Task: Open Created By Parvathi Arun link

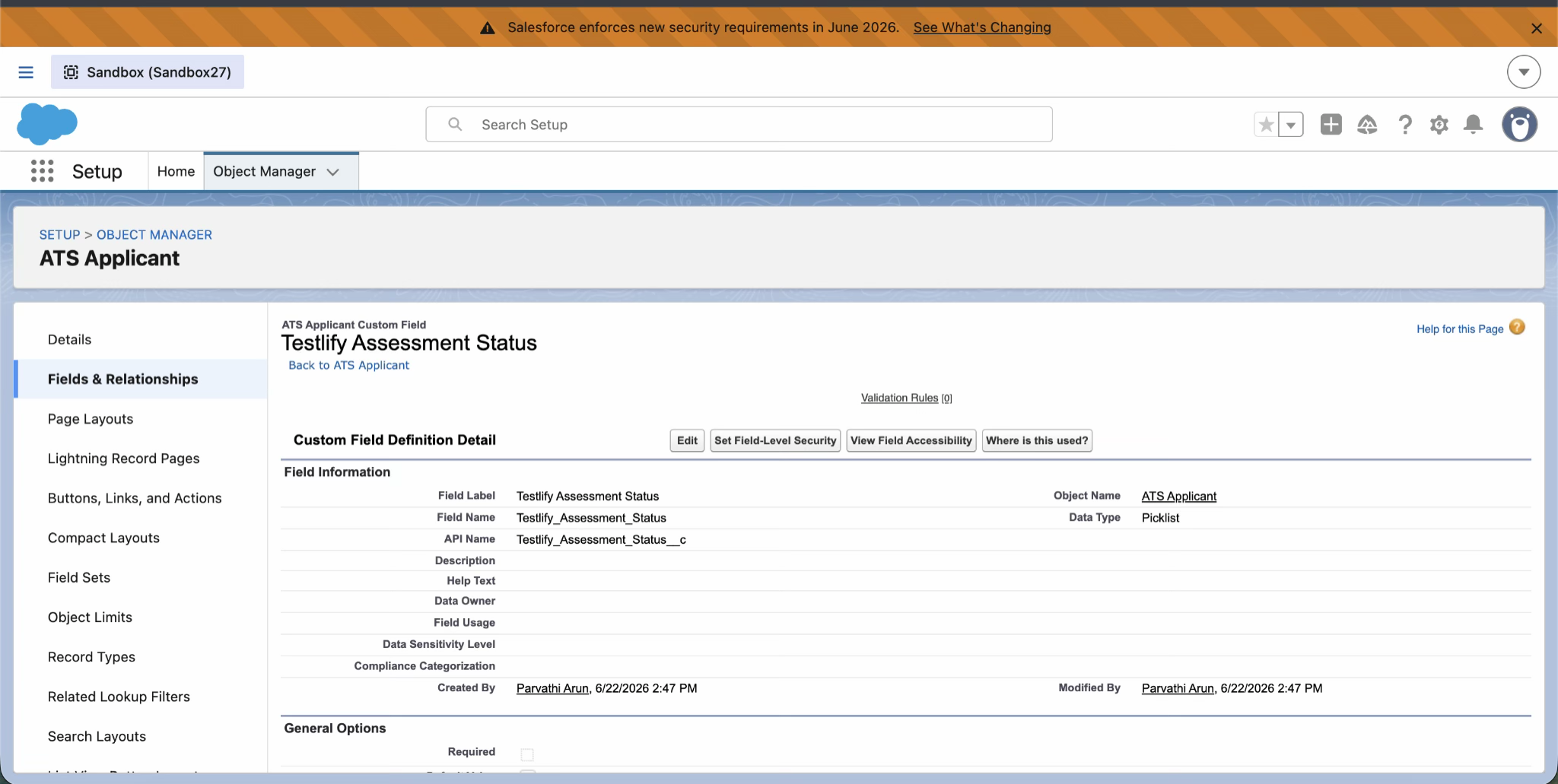Action: pyautogui.click(x=552, y=688)
